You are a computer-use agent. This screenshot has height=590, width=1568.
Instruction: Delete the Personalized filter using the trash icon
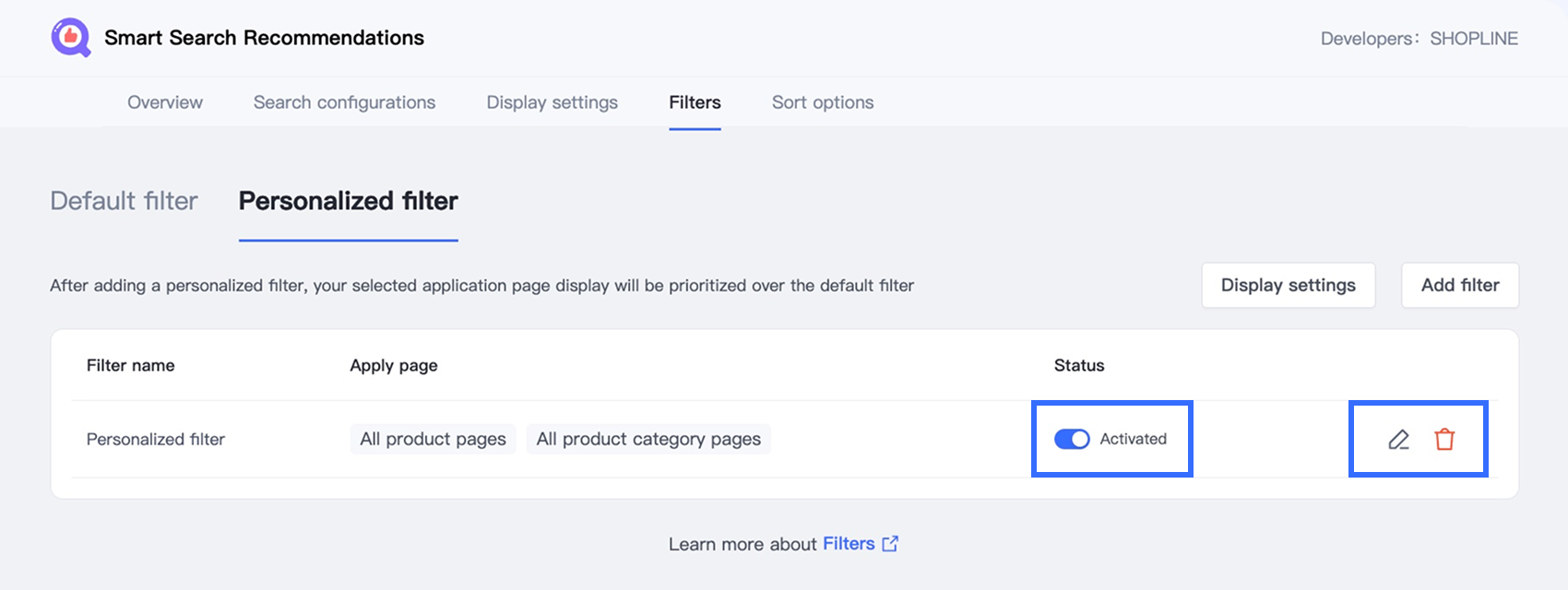pos(1444,440)
